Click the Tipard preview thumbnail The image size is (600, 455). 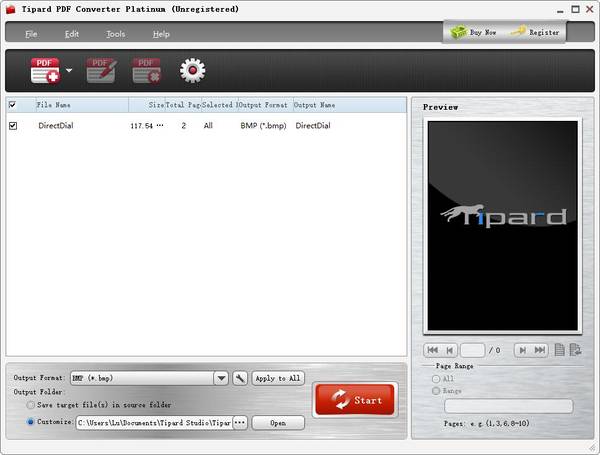click(502, 226)
